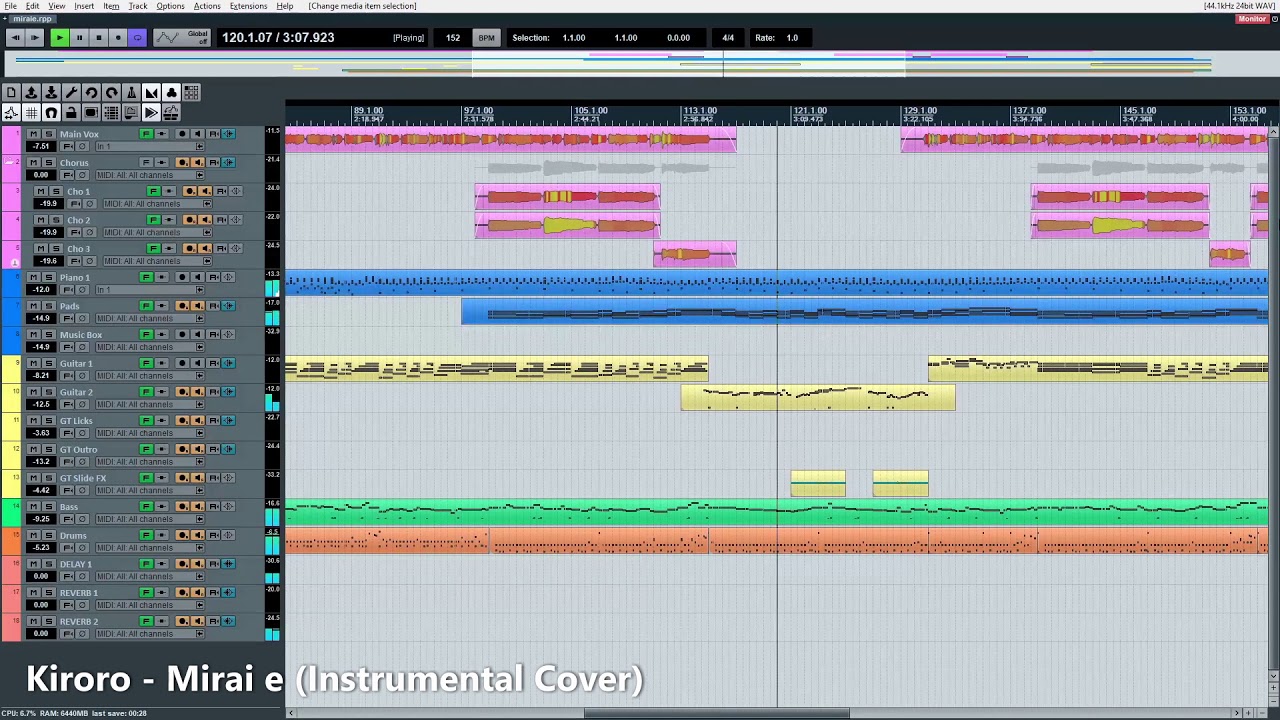1280x720 pixels.
Task: Open the 4/4 time signature selector
Action: point(728,38)
